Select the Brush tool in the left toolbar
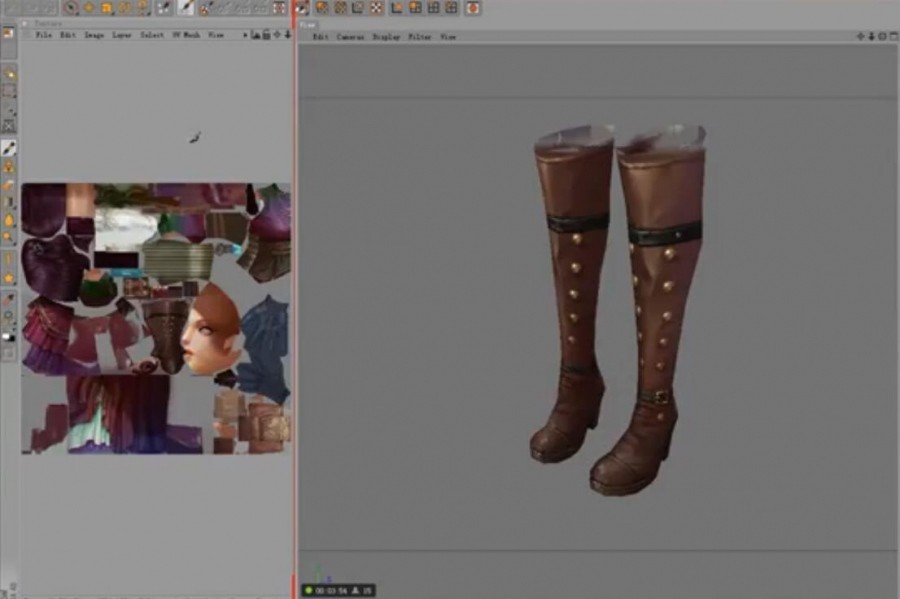Viewport: 900px width, 599px height. pos(9,148)
